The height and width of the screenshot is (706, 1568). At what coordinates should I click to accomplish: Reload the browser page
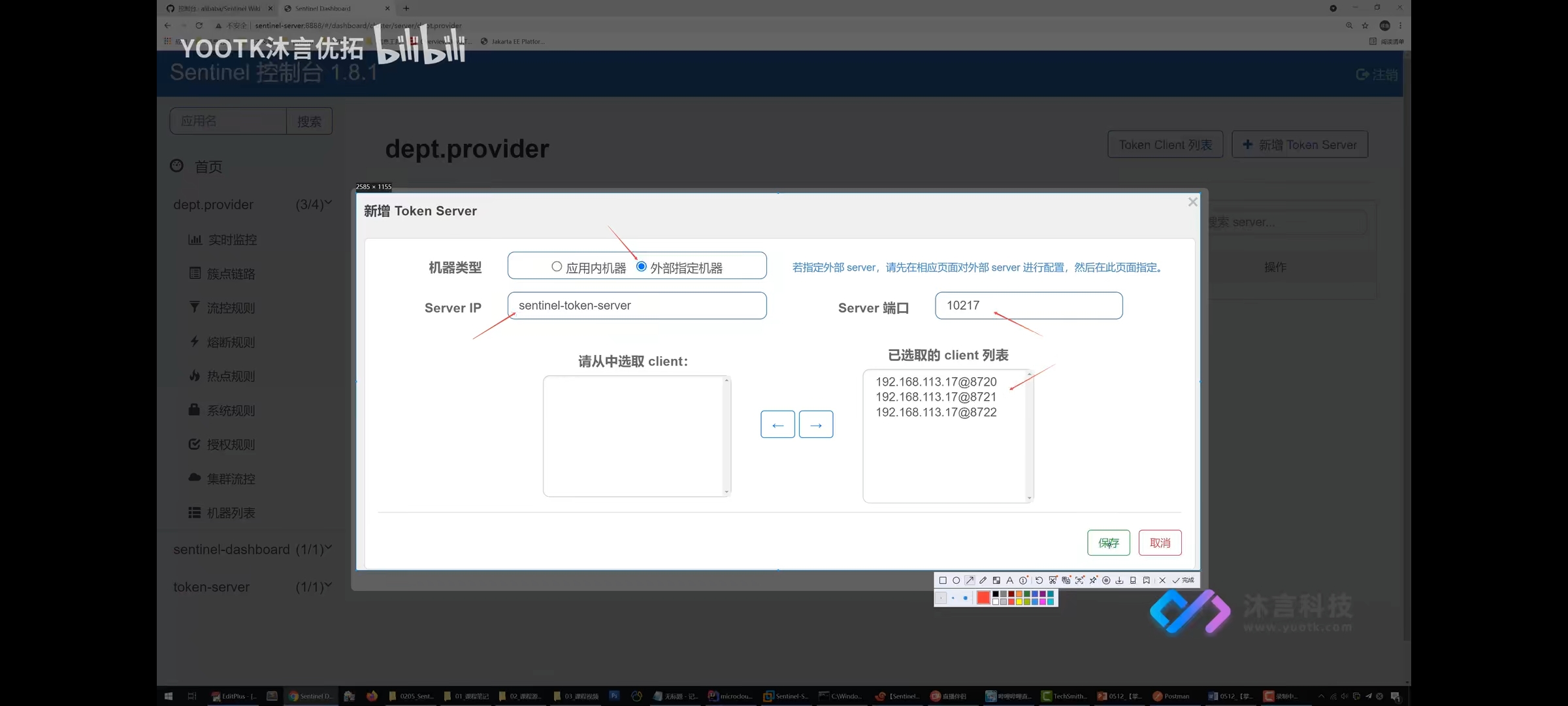[x=199, y=25]
